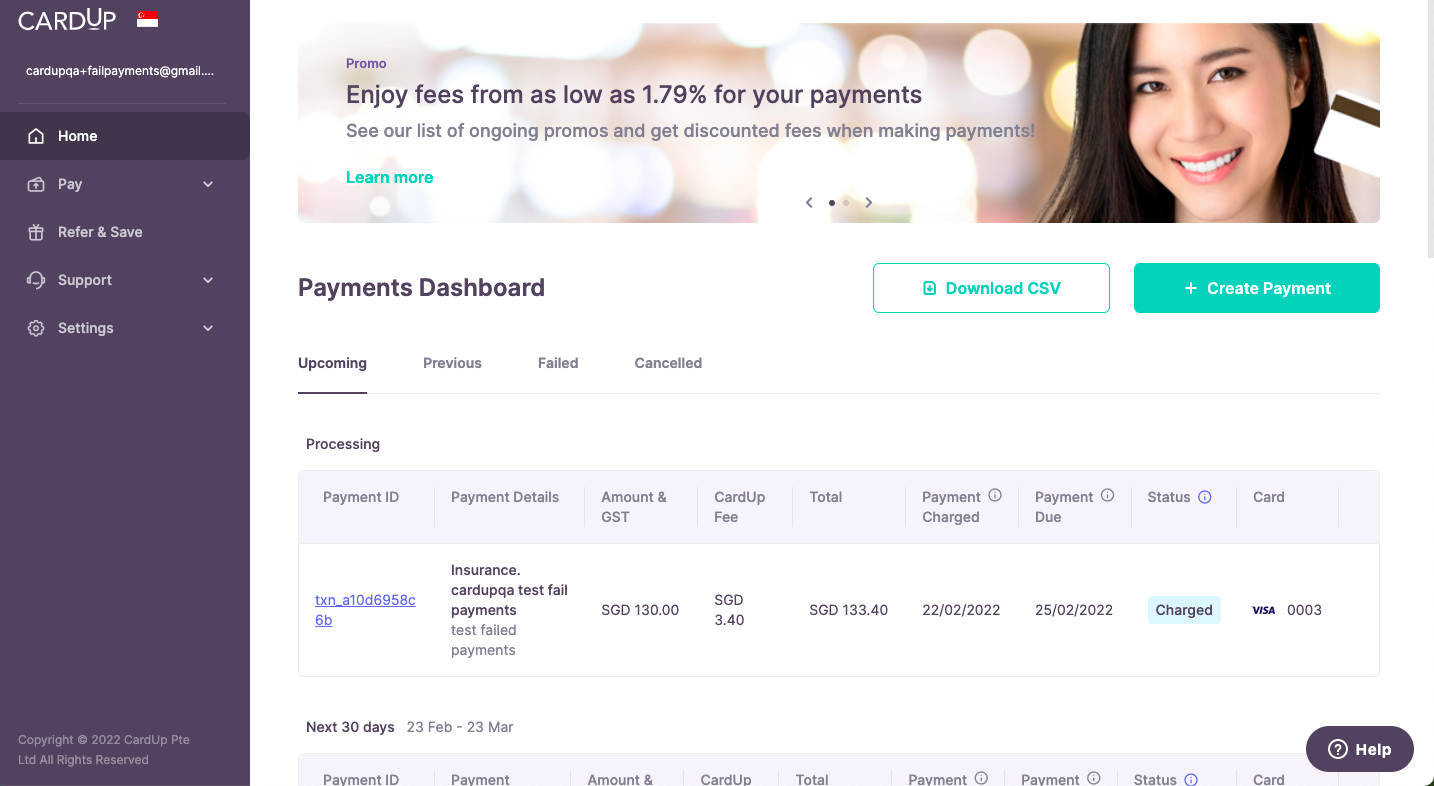1434x786 pixels.
Task: Click the info icon beside Payment Due
Action: pos(1108,495)
